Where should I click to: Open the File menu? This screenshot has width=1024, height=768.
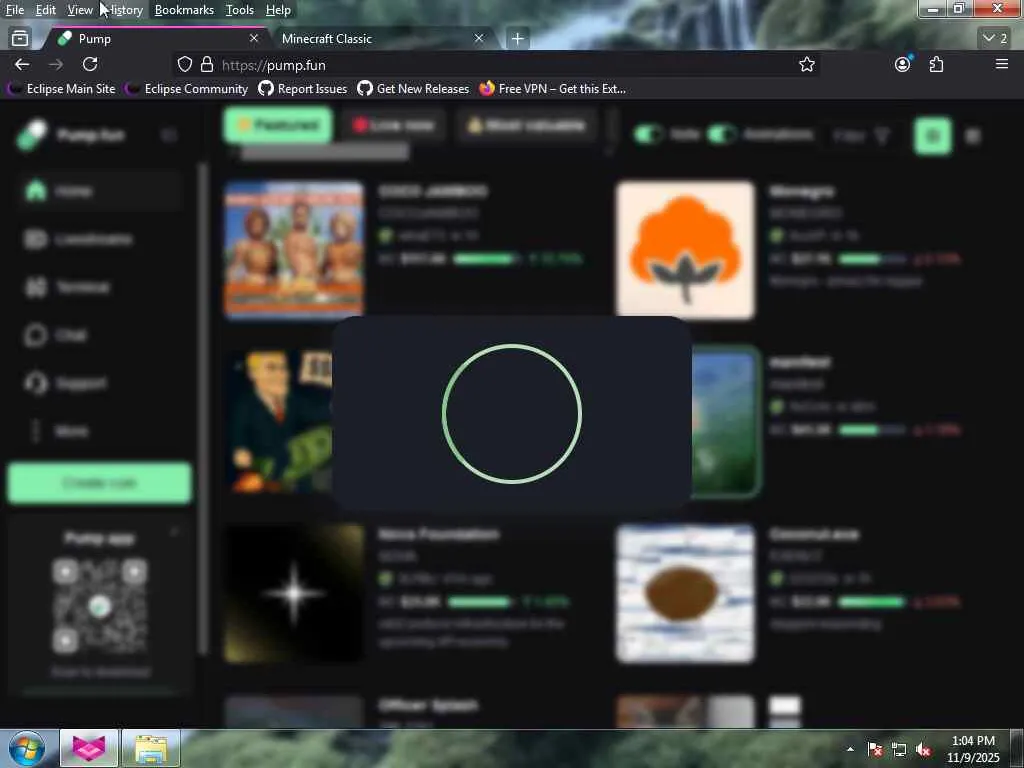pyautogui.click(x=14, y=10)
